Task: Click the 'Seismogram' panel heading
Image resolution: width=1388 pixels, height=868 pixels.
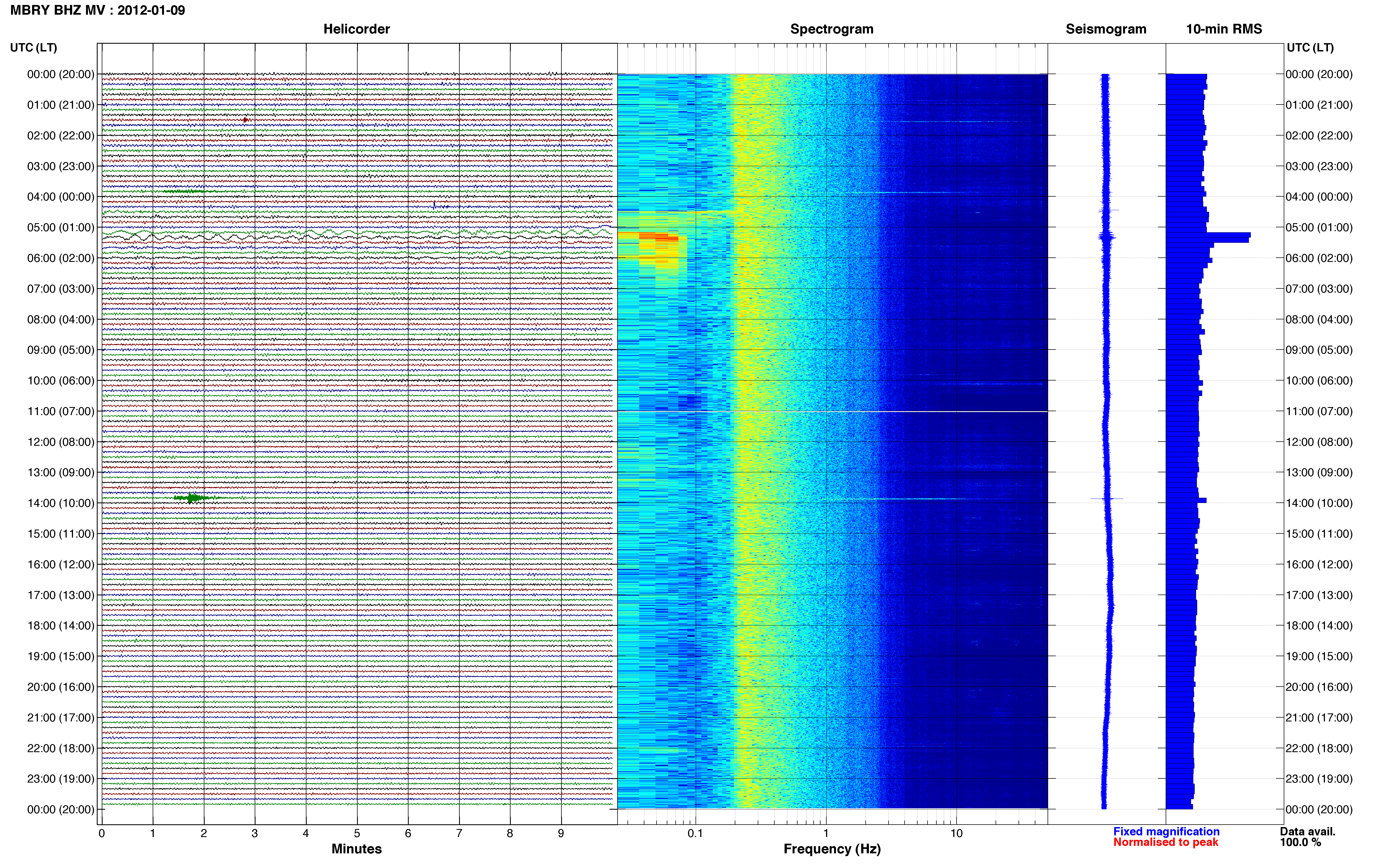Action: tap(1106, 29)
